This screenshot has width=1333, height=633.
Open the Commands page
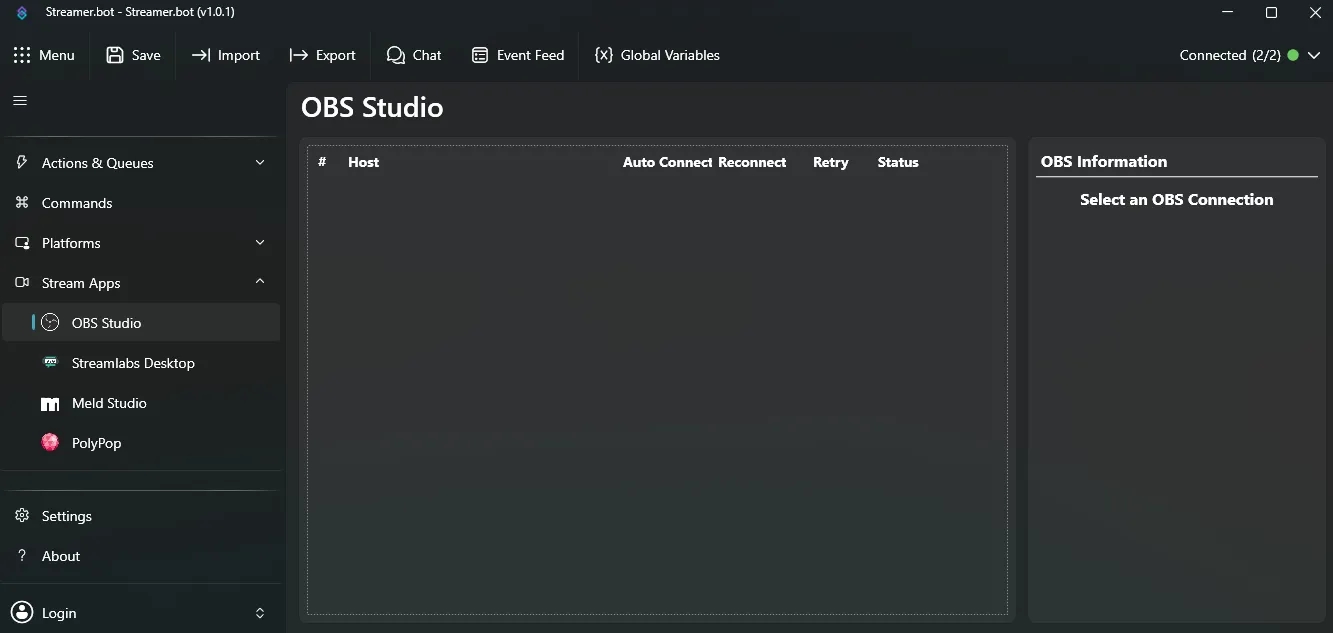click(77, 203)
